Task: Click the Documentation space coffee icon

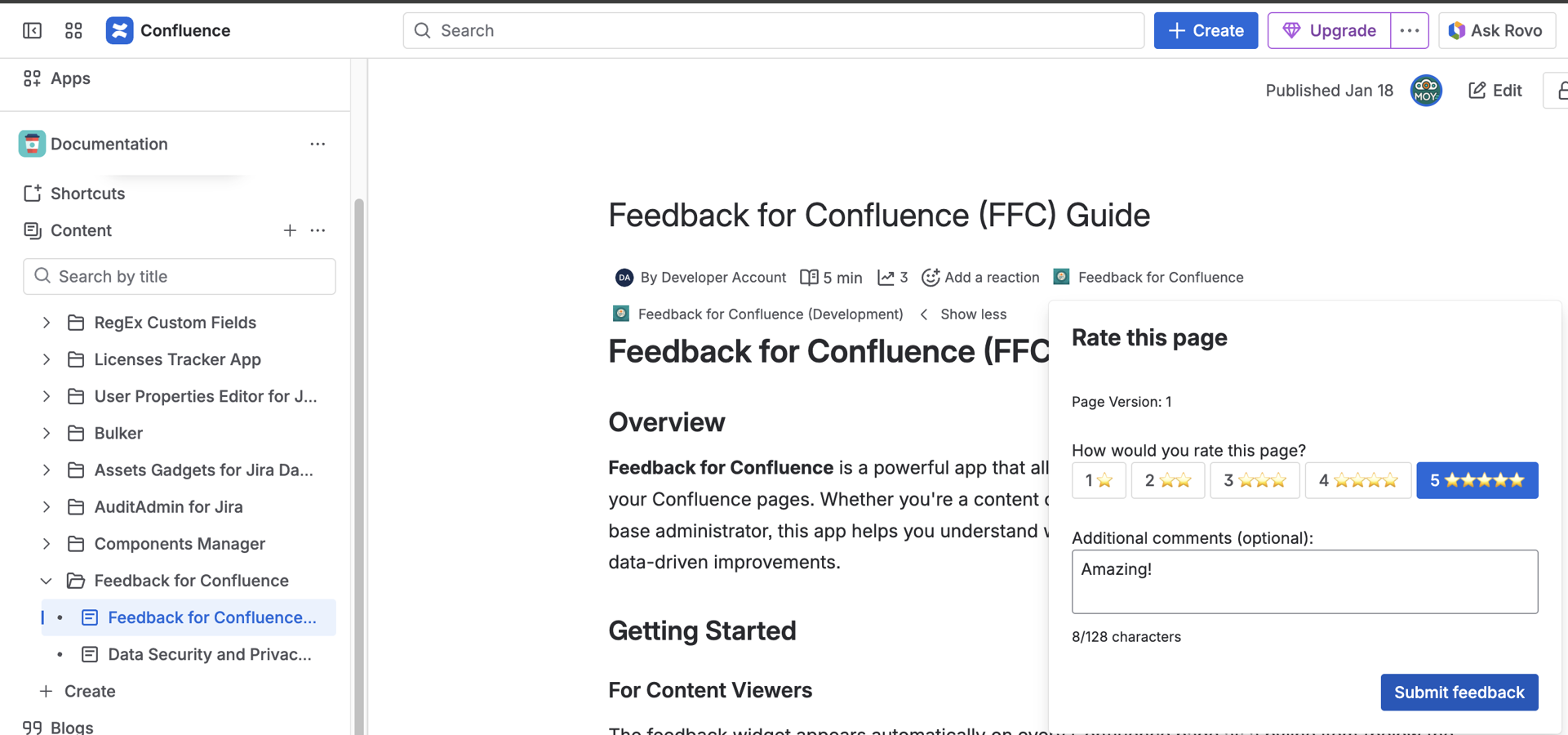Action: point(31,143)
